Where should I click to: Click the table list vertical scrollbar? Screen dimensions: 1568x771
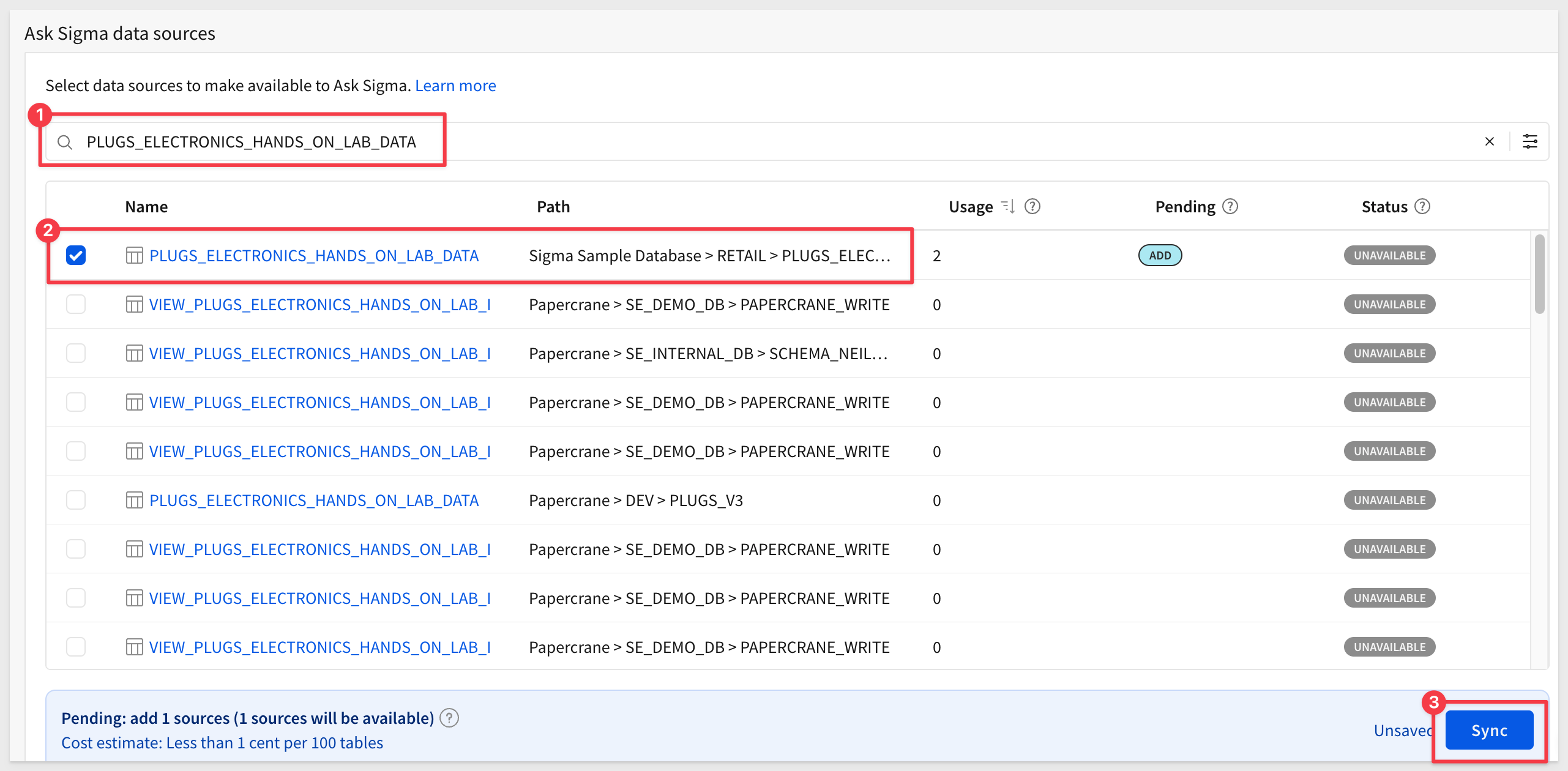click(1539, 274)
